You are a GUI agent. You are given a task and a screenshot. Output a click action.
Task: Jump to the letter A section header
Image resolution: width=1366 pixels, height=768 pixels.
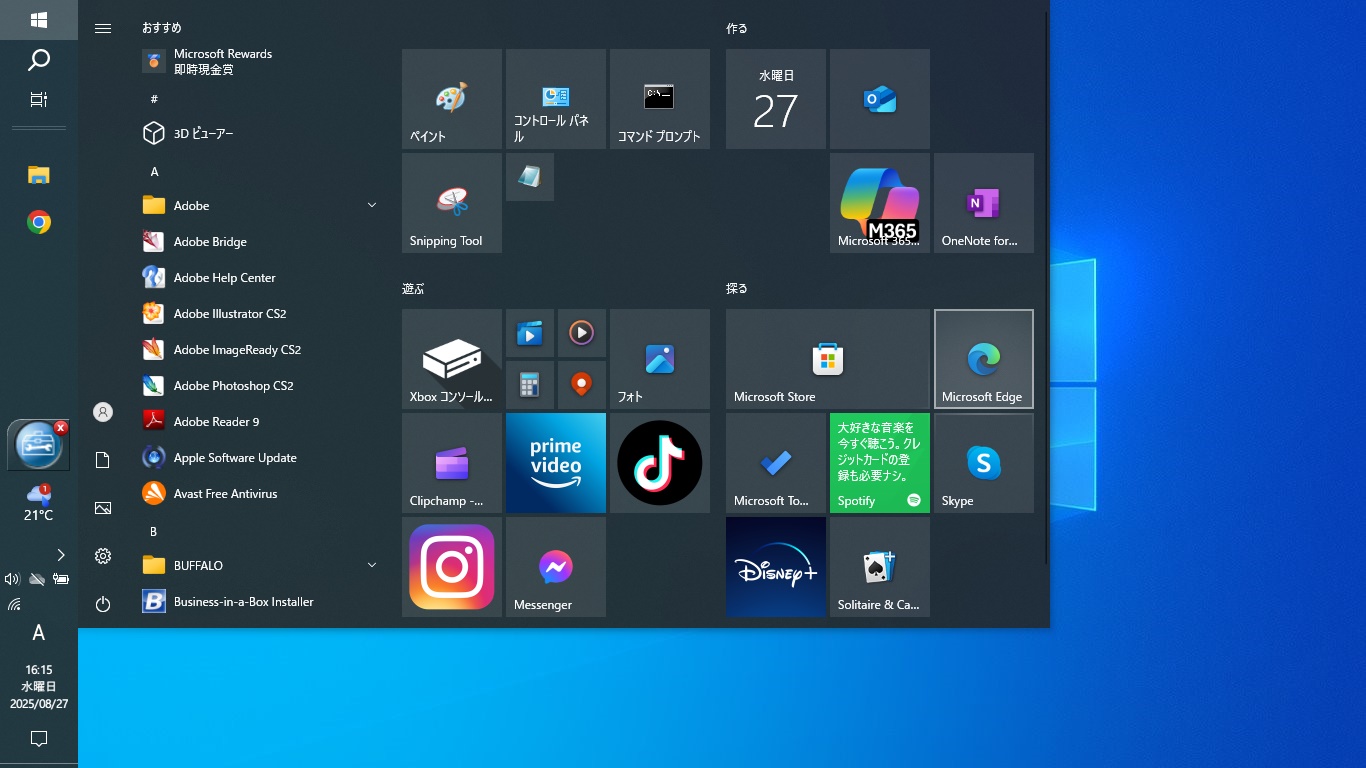(154, 172)
